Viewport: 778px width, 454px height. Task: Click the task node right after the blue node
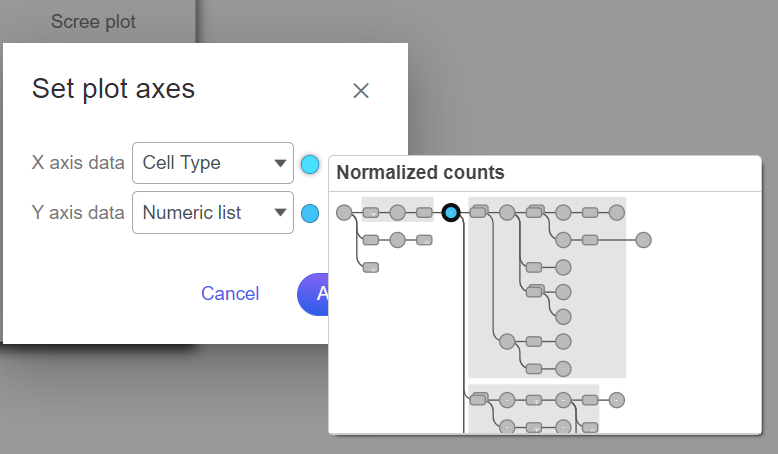pos(479,212)
